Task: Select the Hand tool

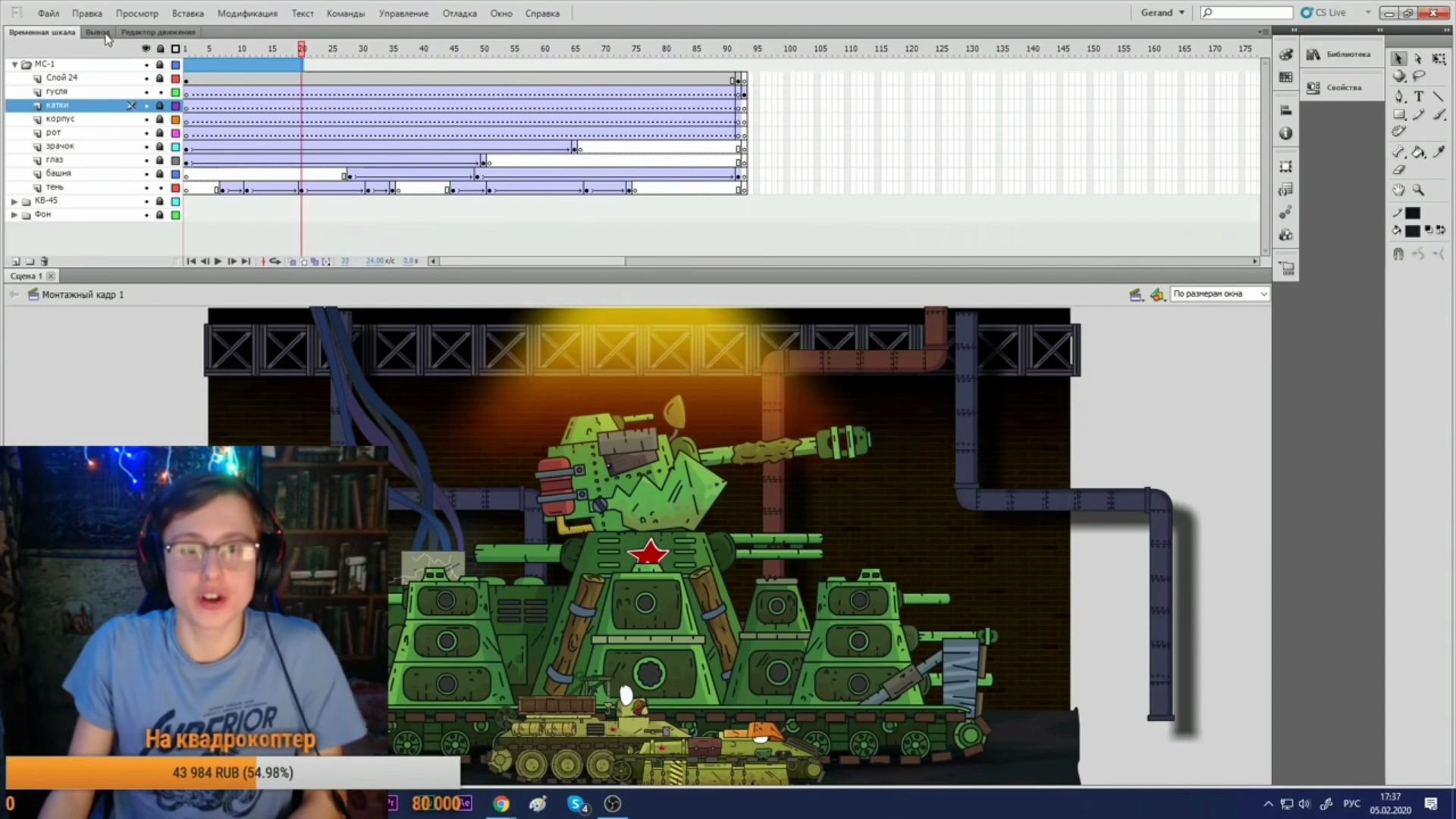Action: click(1399, 190)
